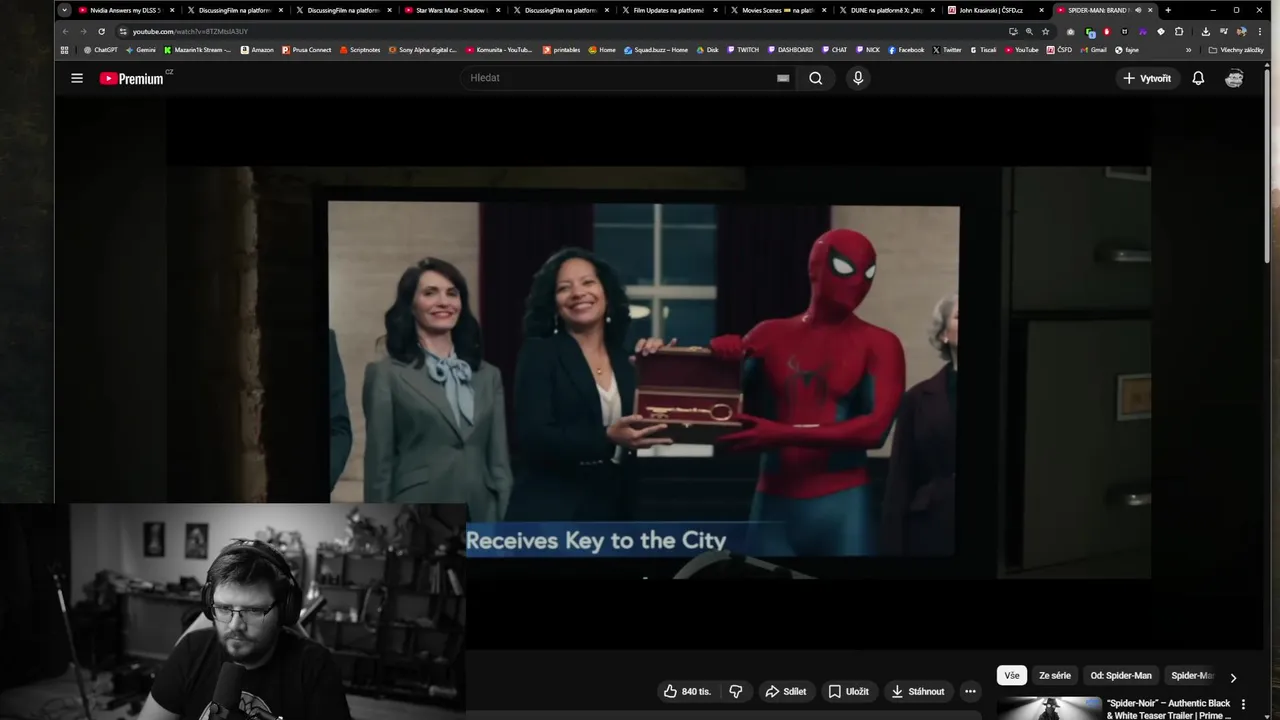Open the Chrome profile avatar
The image size is (1280, 720).
pos(1241,31)
